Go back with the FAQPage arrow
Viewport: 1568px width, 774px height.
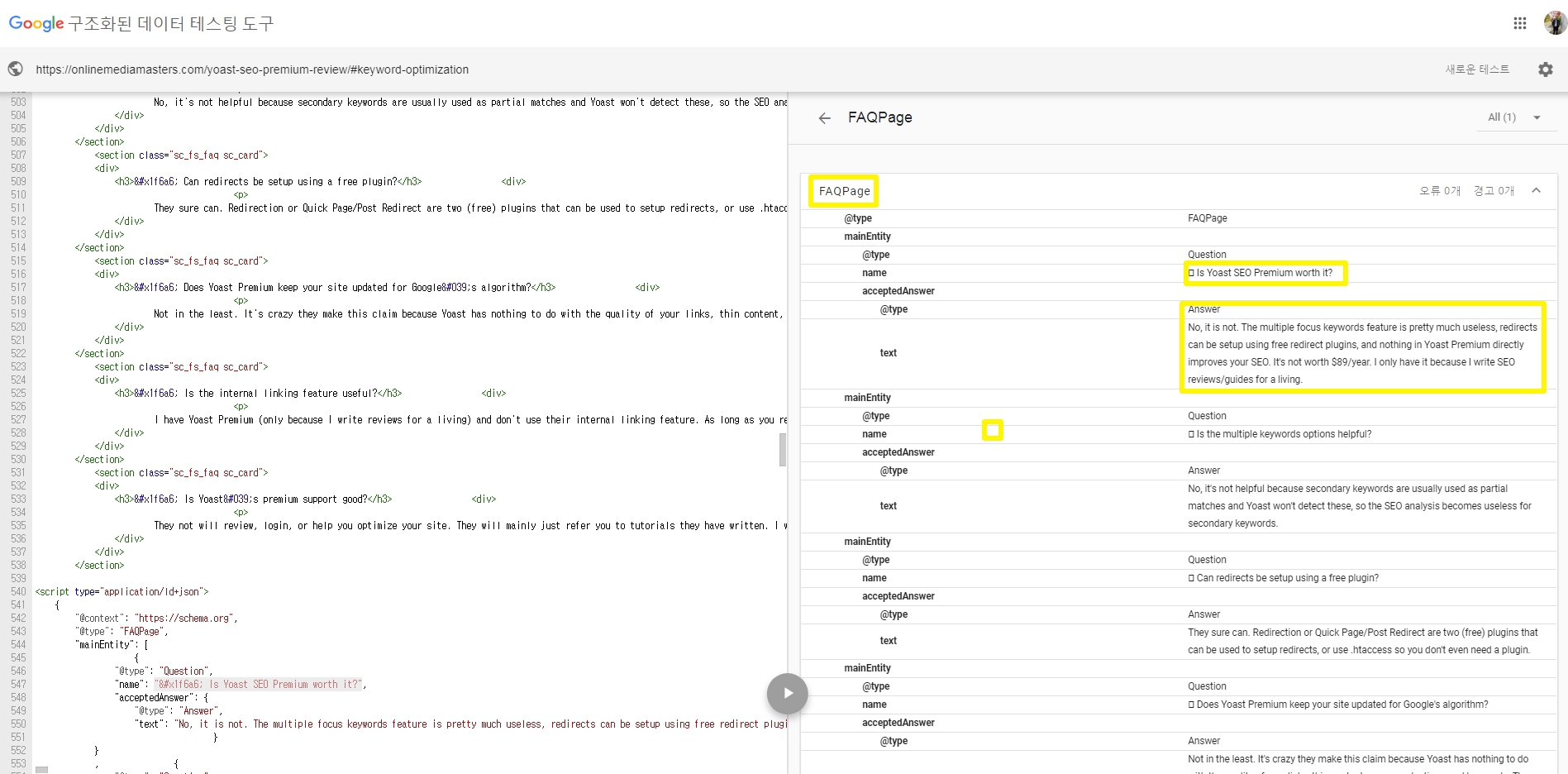(824, 118)
